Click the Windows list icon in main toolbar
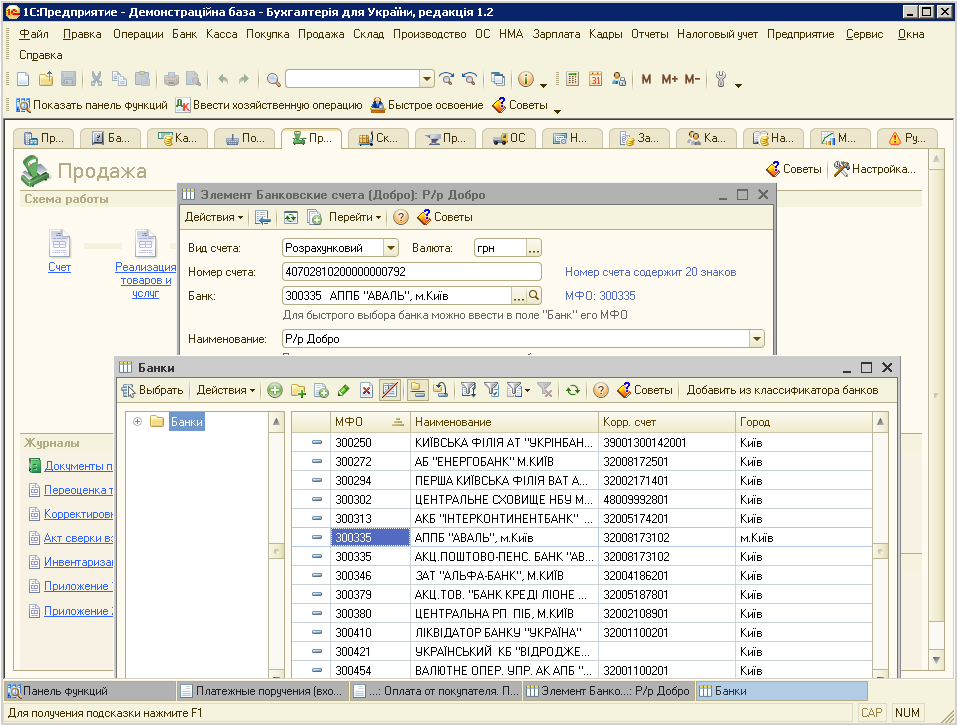Image resolution: width=957 pixels, height=725 pixels. [x=498, y=79]
